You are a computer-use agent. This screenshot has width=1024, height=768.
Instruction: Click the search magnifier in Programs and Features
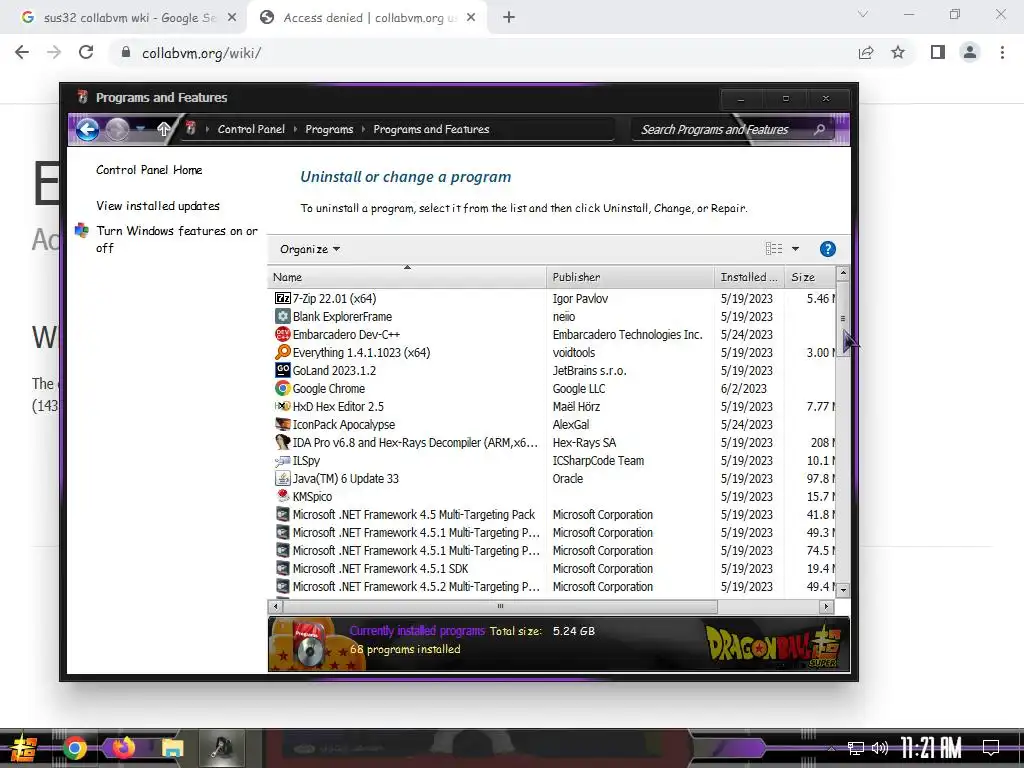tap(819, 129)
